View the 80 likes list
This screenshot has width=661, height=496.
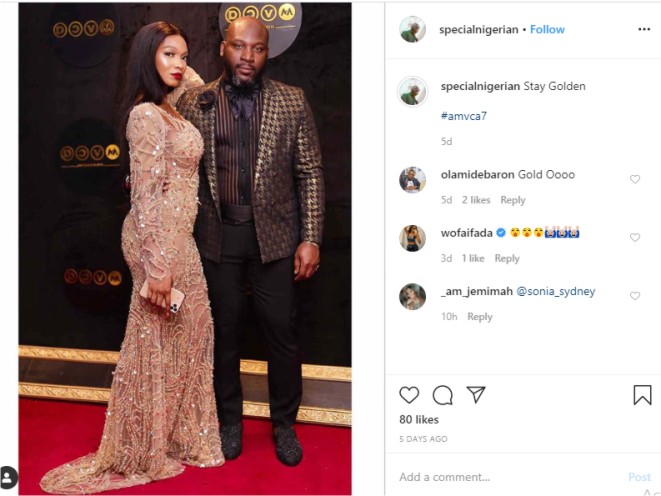coord(419,419)
